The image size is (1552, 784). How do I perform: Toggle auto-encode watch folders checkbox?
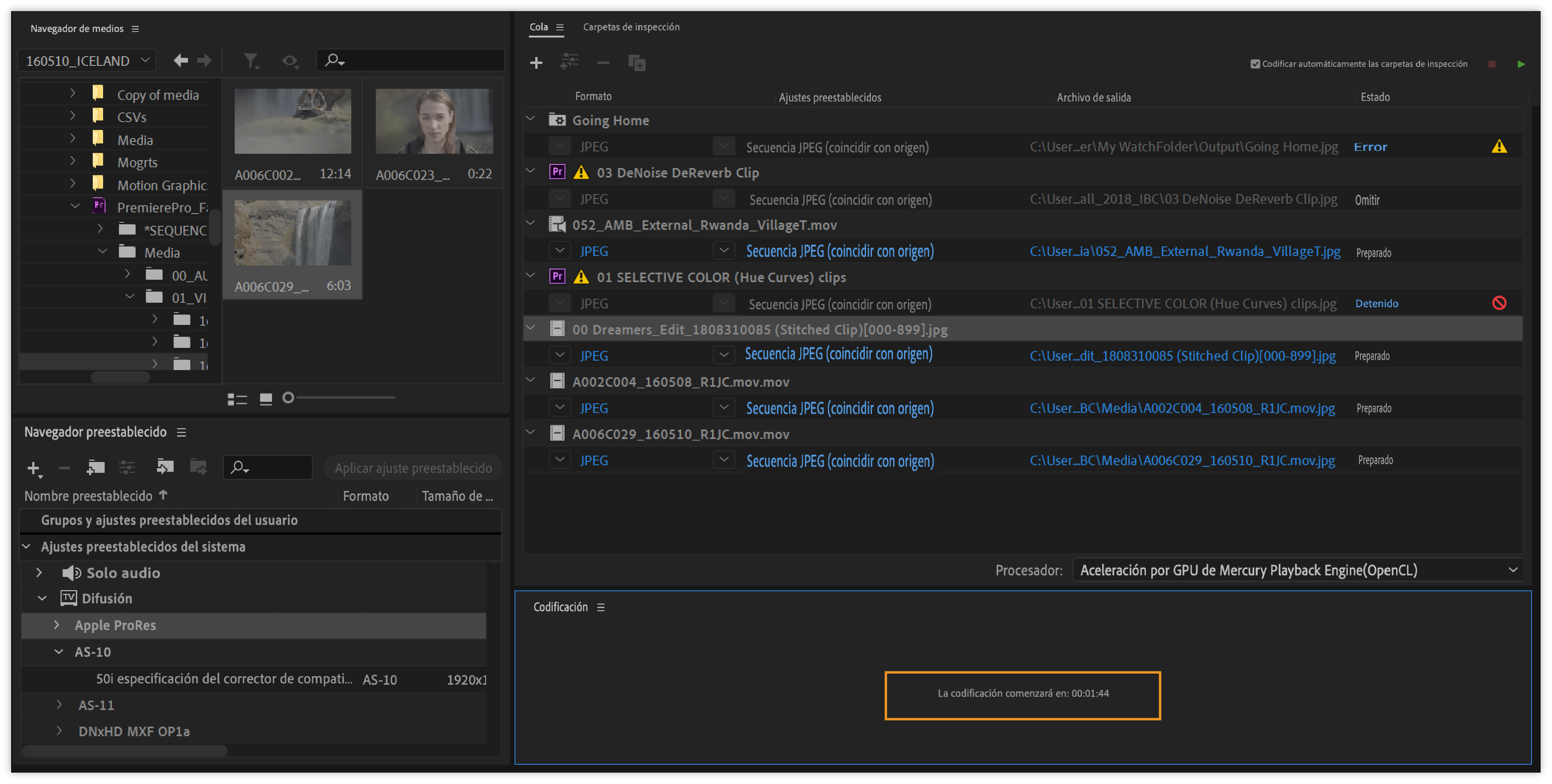click(x=1255, y=64)
